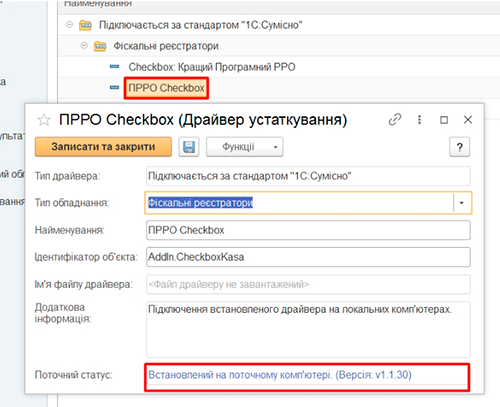Click folder icon next to Фіскальні реєстратори

[x=100, y=46]
